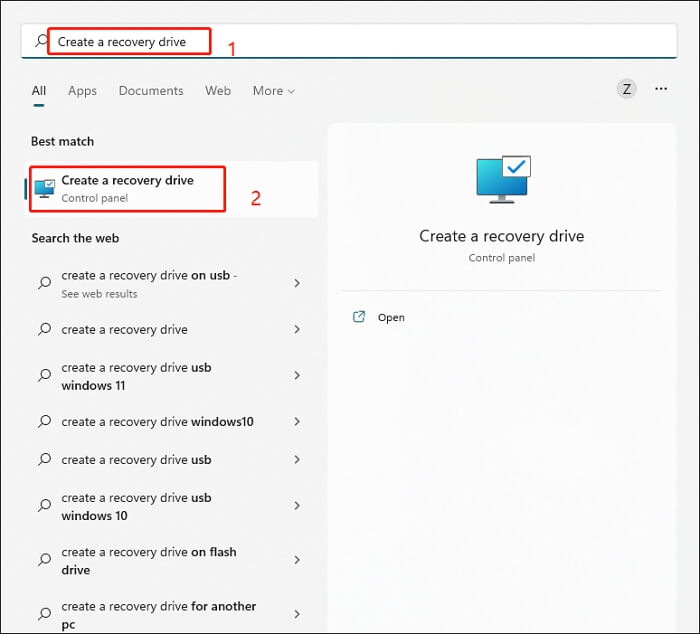Select 'create a recovery drive usb windows 10' suggestion

pos(172,506)
